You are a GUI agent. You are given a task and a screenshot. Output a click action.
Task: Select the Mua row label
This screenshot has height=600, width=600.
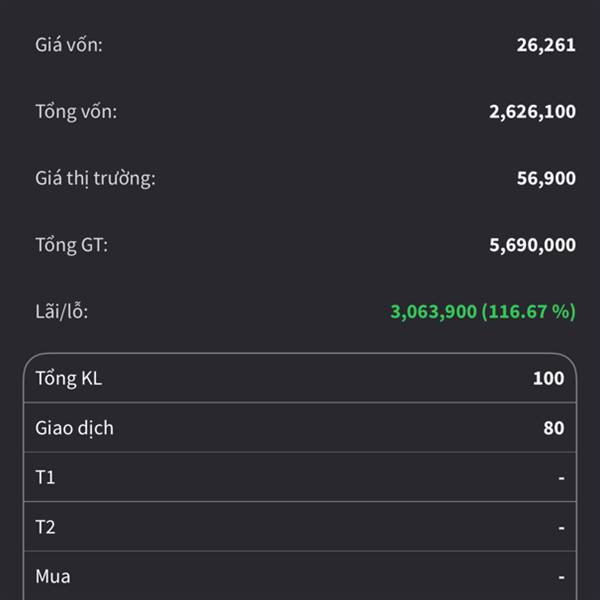pos(53,576)
